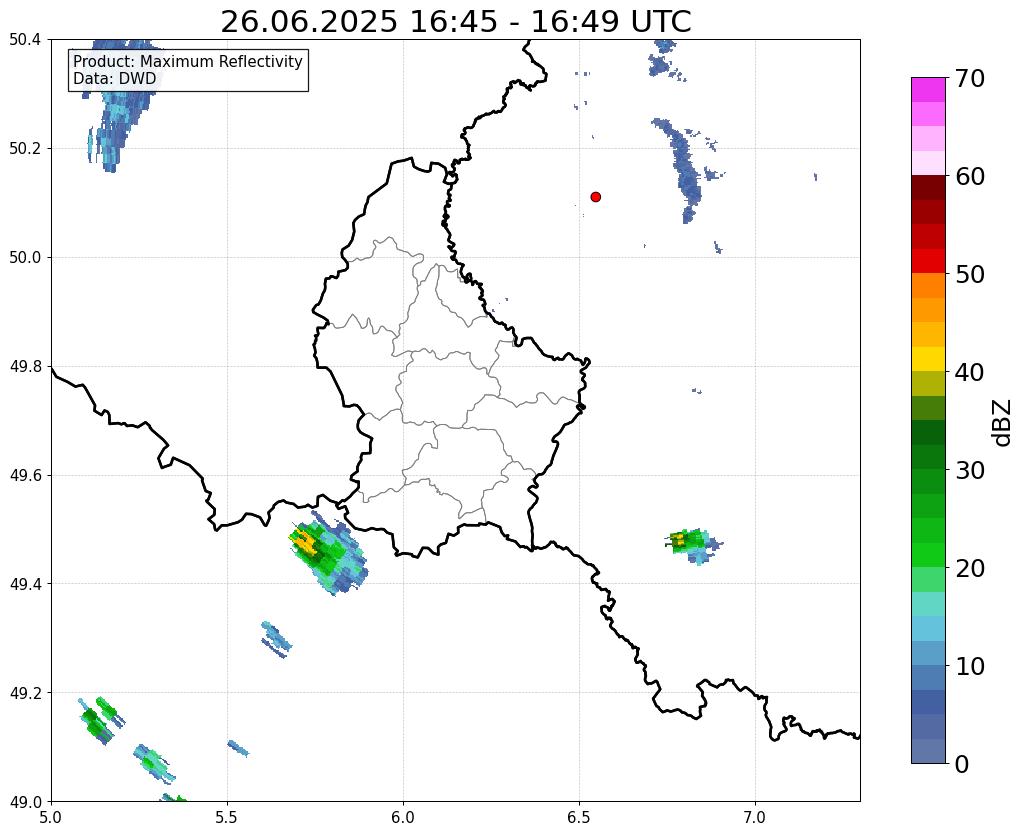
Task: Click 'Product: Maximum Reflectivity' text
Action: [x=187, y=61]
